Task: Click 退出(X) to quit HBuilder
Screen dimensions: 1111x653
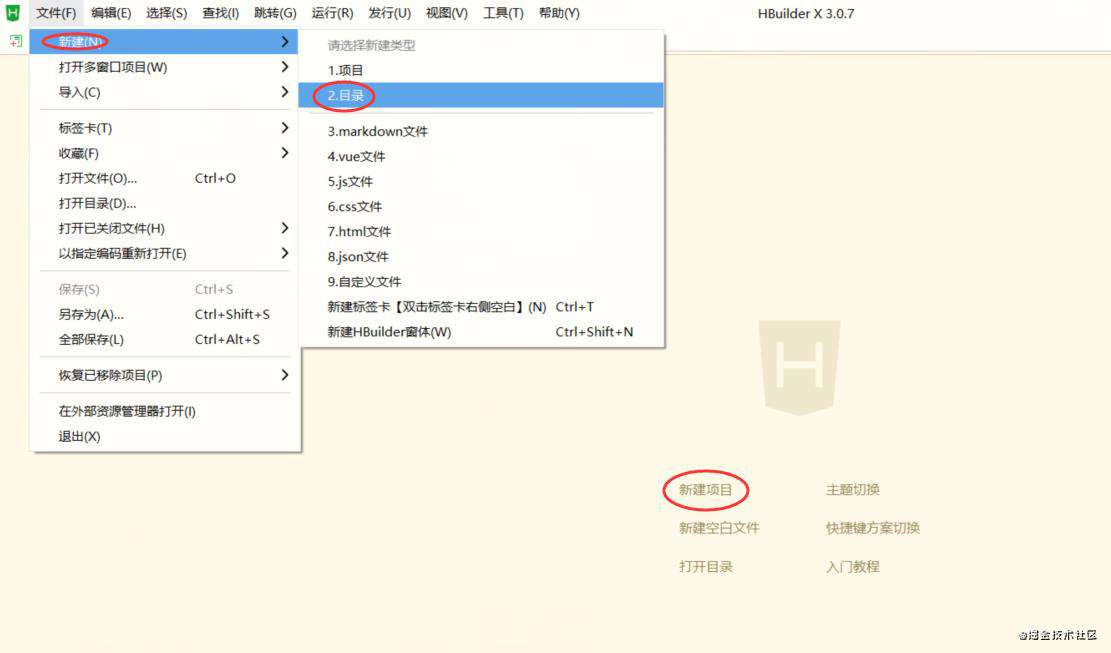Action: [x=164, y=436]
